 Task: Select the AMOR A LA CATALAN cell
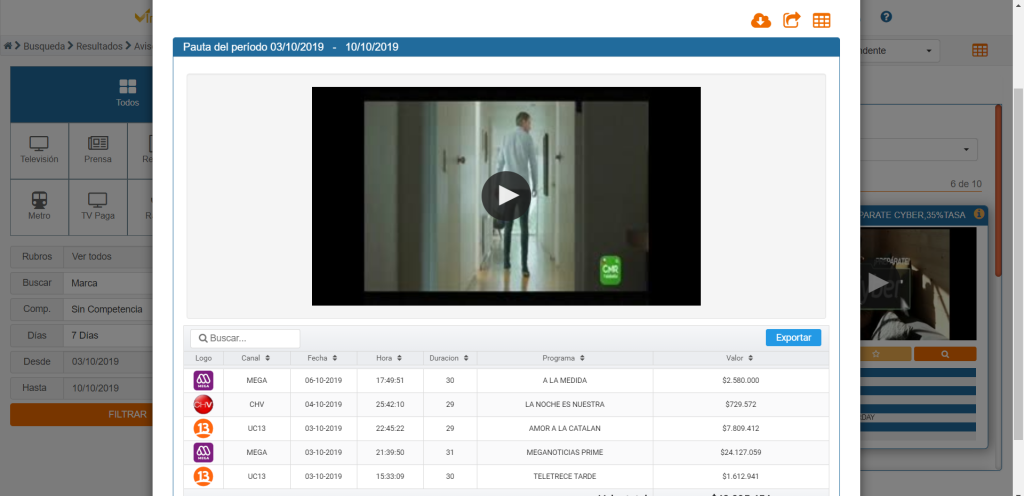pos(564,429)
